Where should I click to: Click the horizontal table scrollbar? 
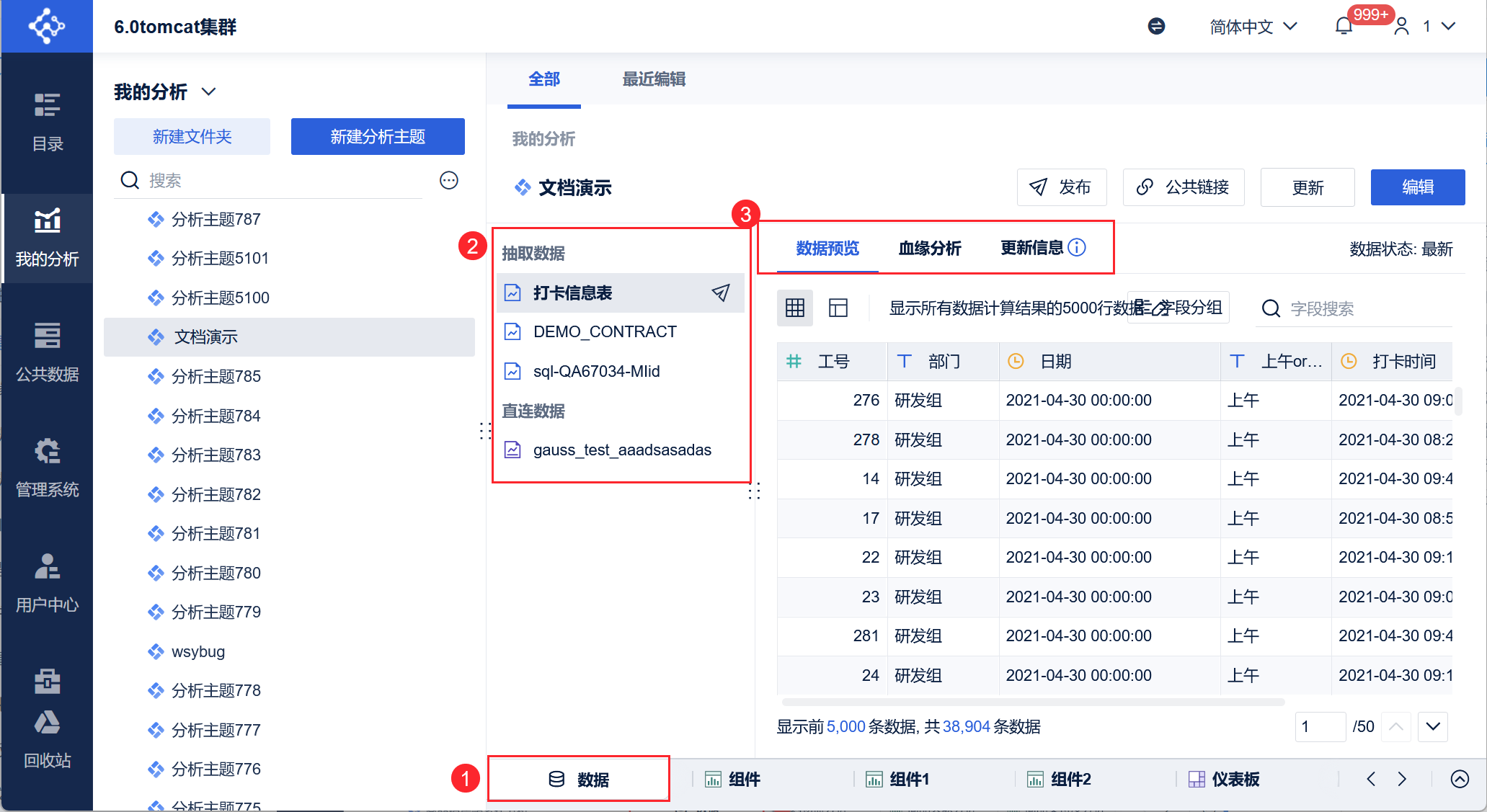point(1032,702)
